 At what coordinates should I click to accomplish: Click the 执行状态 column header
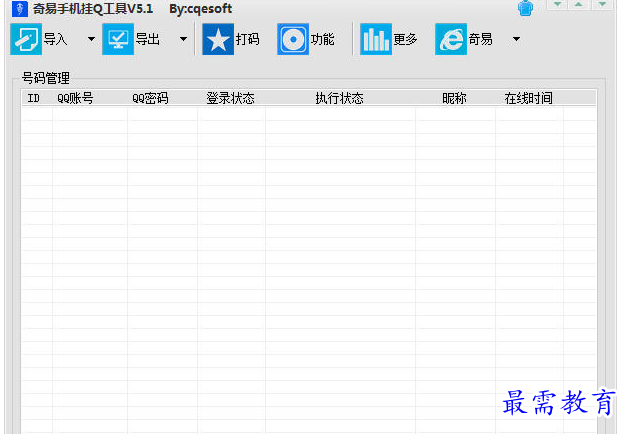pos(340,98)
